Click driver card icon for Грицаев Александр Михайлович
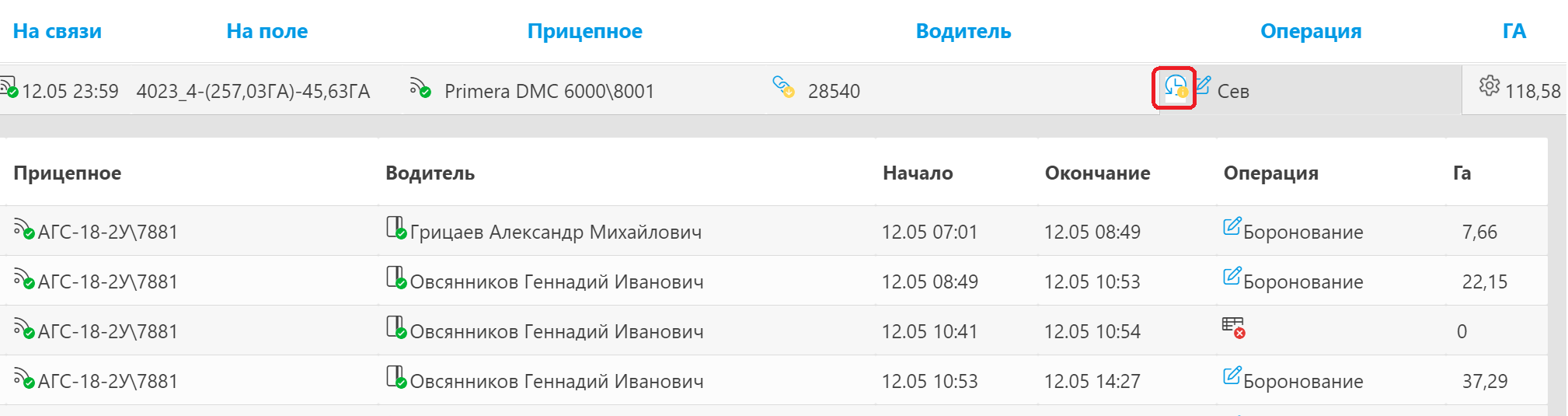Viewport: 1568px width, 416px height. coord(396,228)
